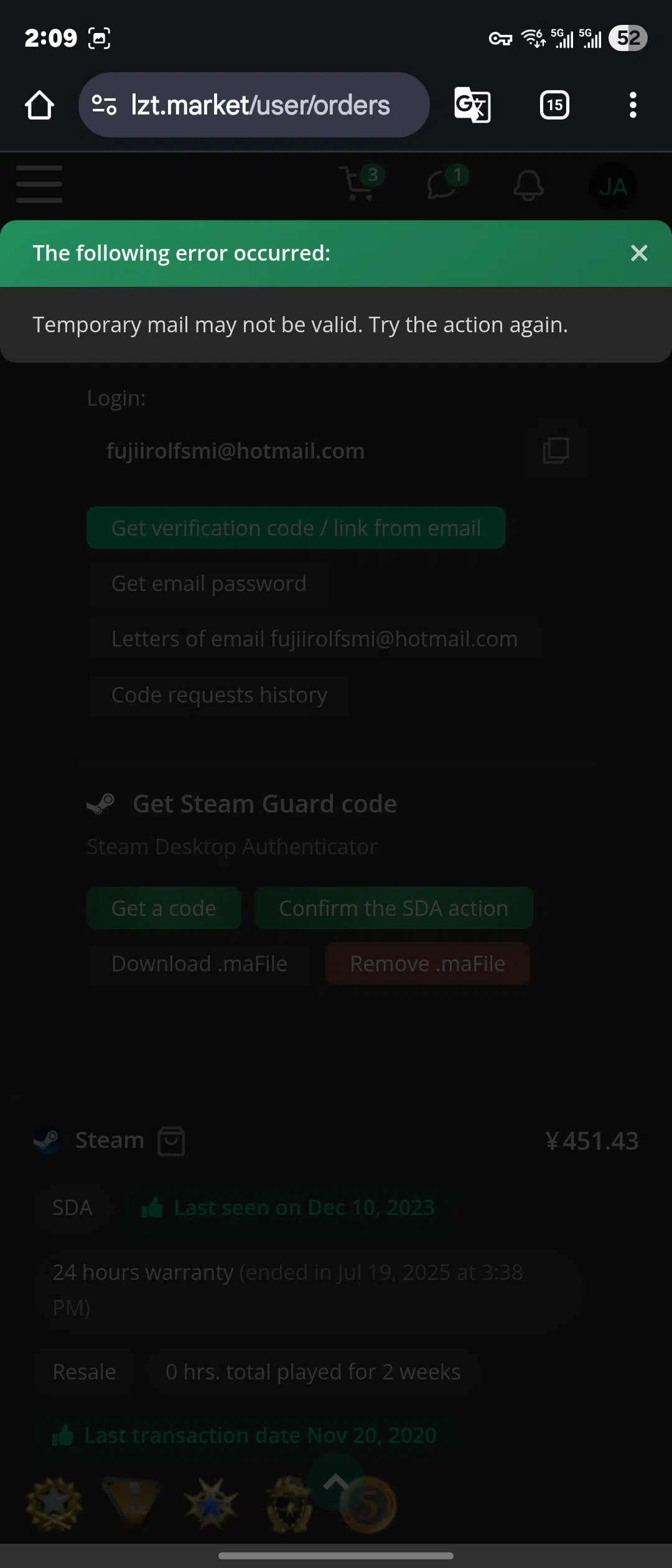Click Get a code button
This screenshot has width=672, height=1568.
coord(164,908)
